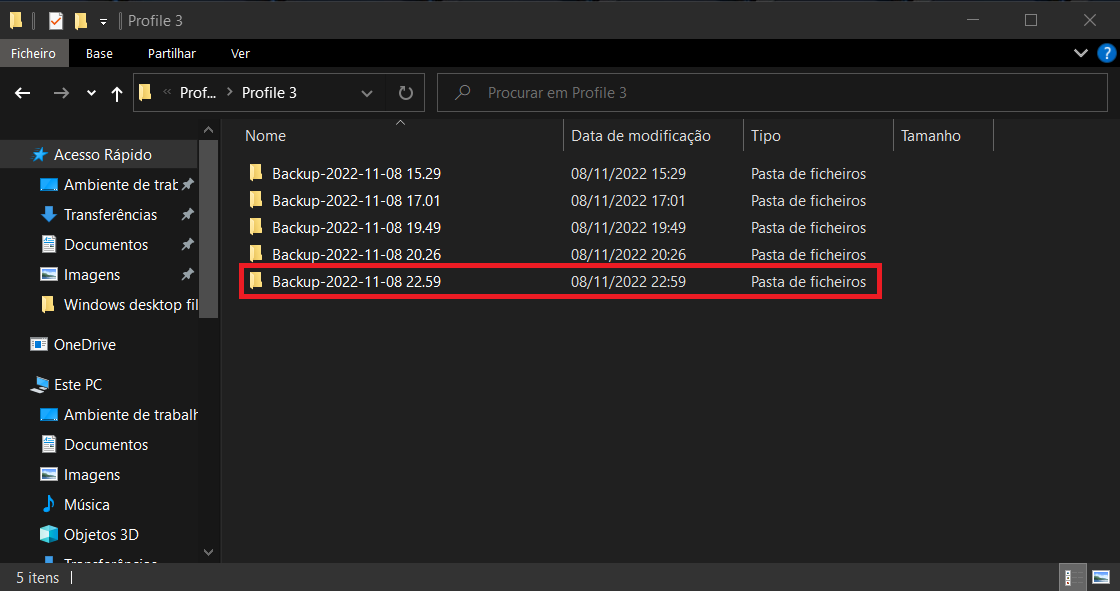1120x591 pixels.
Task: Open the recent locations dropdown arrow
Action: coord(91,93)
